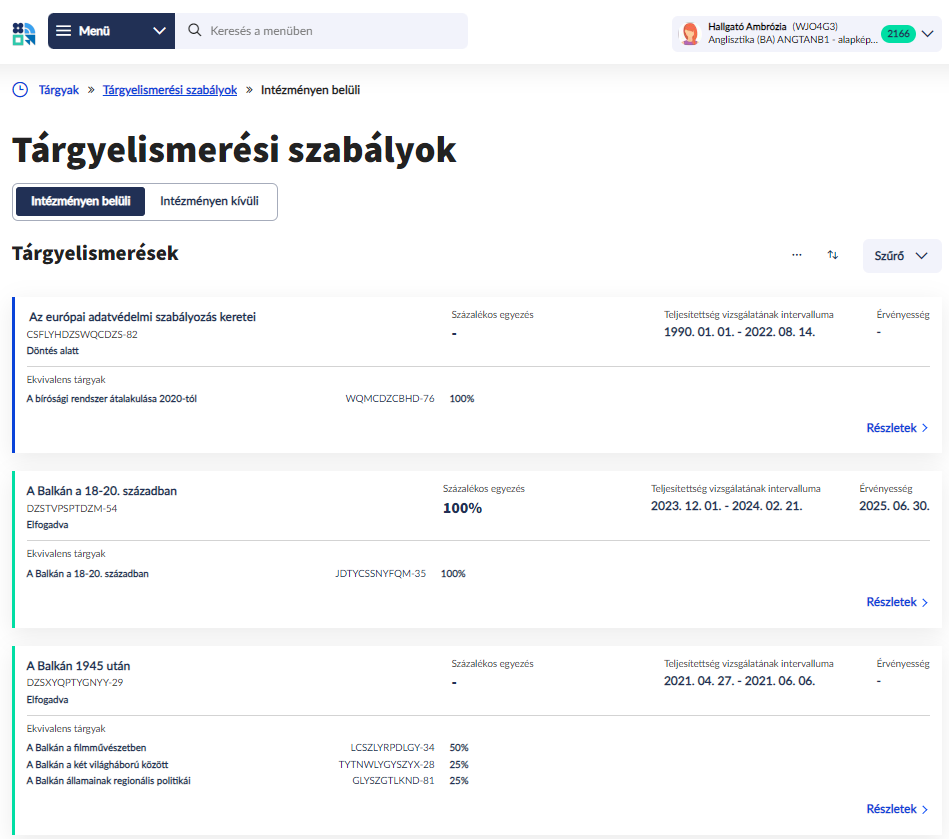The height and width of the screenshot is (839, 949).
Task: Go to Tárgyak breadcrumb
Action: [x=58, y=90]
